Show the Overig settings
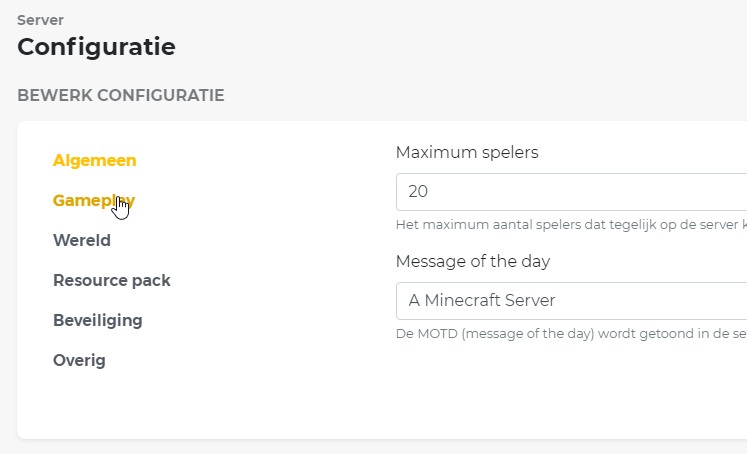 coord(79,360)
